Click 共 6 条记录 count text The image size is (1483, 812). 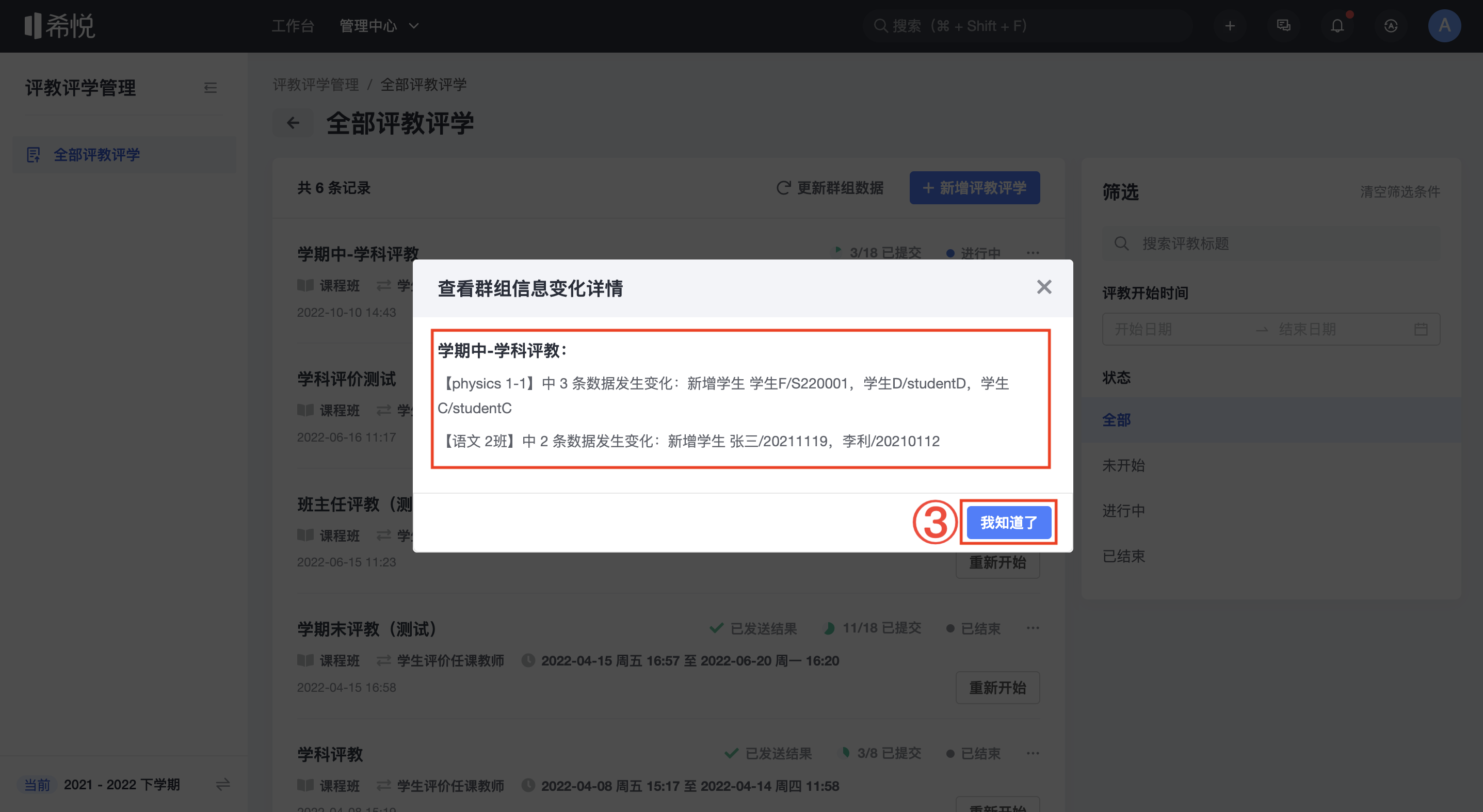[334, 188]
